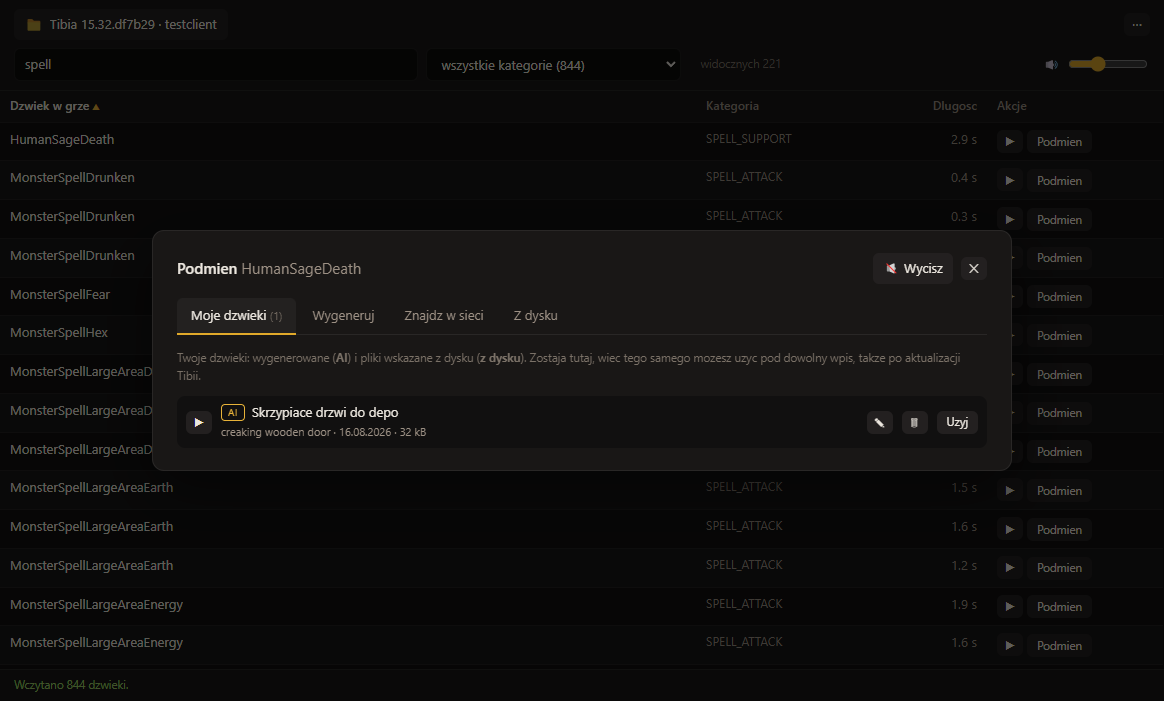Click Podmien on the HumanSageDeath row
The height and width of the screenshot is (701, 1164).
[x=1059, y=141]
